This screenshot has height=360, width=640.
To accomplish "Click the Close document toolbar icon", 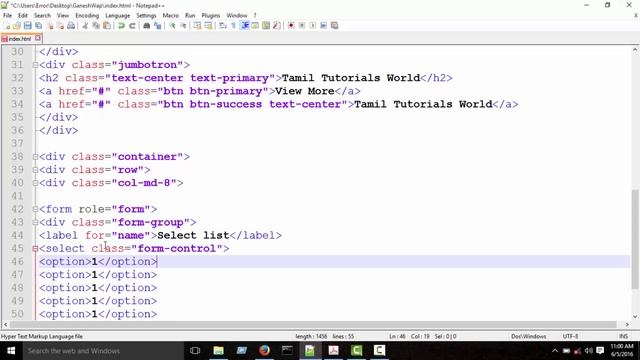I will click(x=50, y=26).
